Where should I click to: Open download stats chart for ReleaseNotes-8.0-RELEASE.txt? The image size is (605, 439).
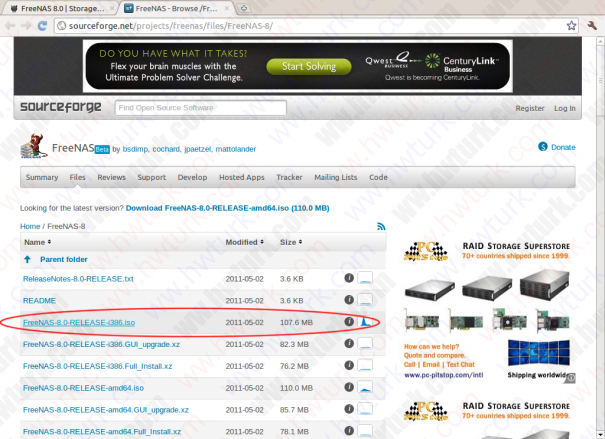point(365,278)
